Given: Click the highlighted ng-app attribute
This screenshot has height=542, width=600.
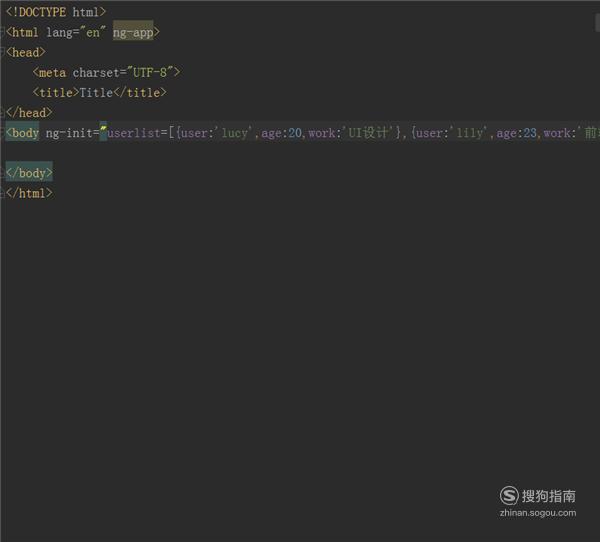Looking at the screenshot, I should (133, 32).
